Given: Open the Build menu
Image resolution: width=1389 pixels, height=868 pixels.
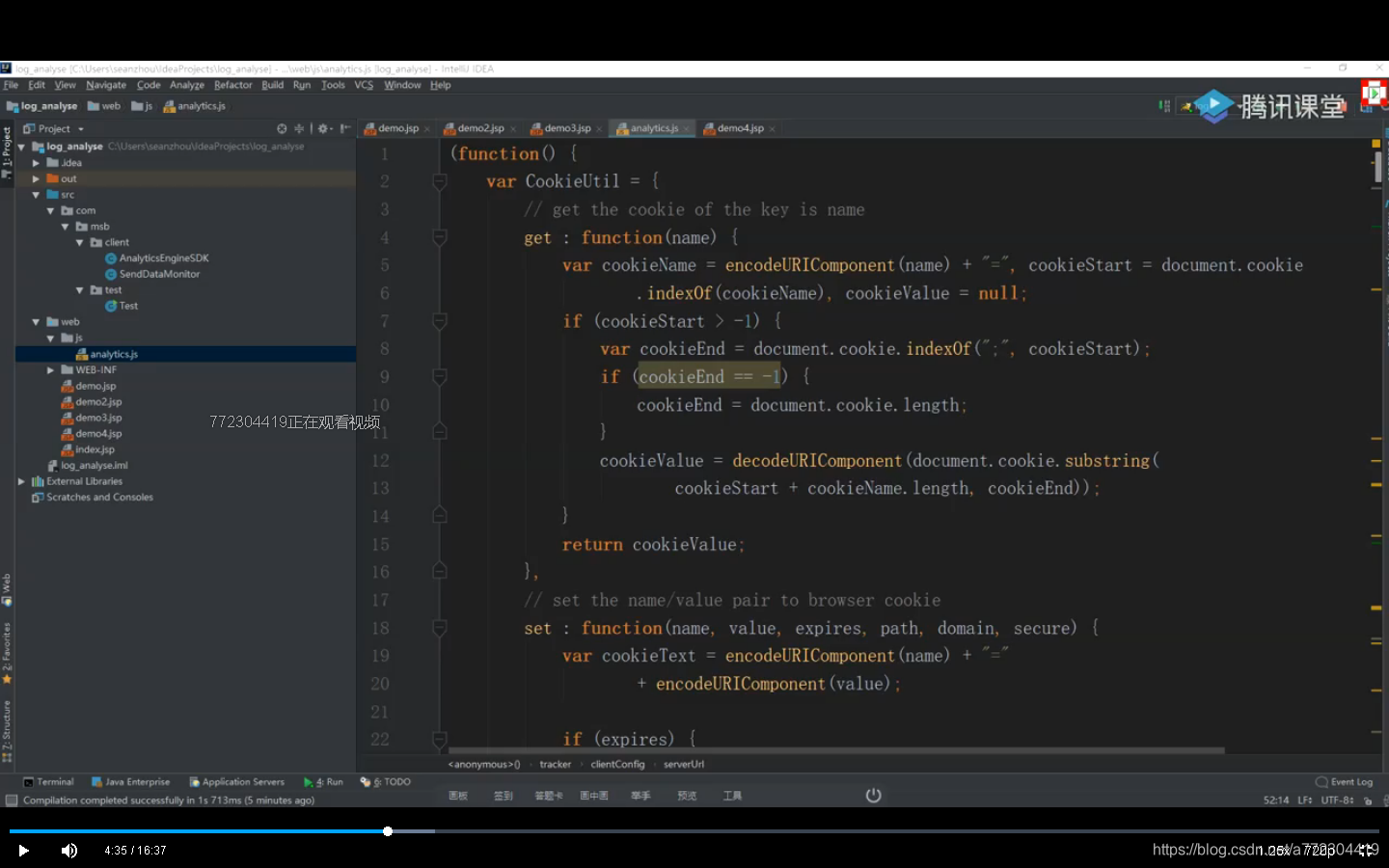Looking at the screenshot, I should click(273, 85).
